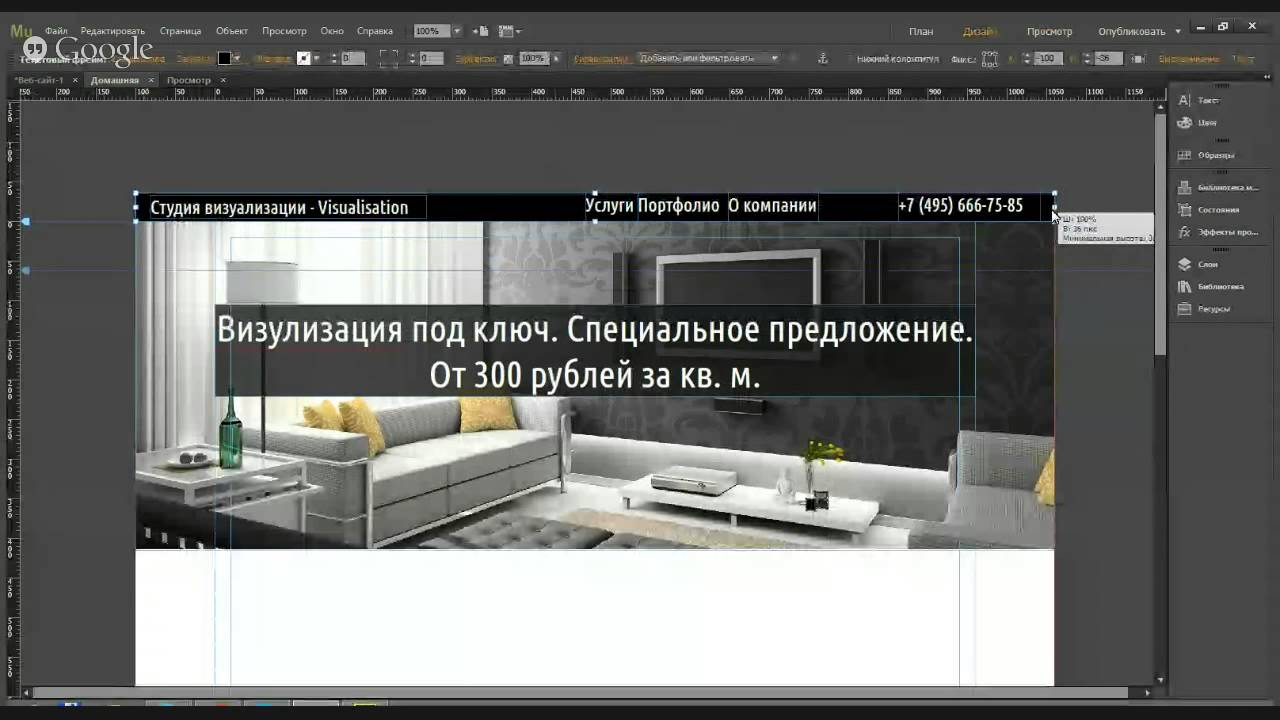Close the Просмотр tab
The image size is (1280, 720).
pyautogui.click(x=223, y=80)
